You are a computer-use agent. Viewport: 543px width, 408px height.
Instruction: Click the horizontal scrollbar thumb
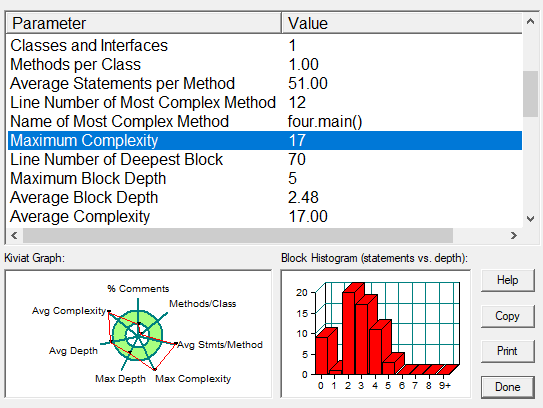coord(238,236)
